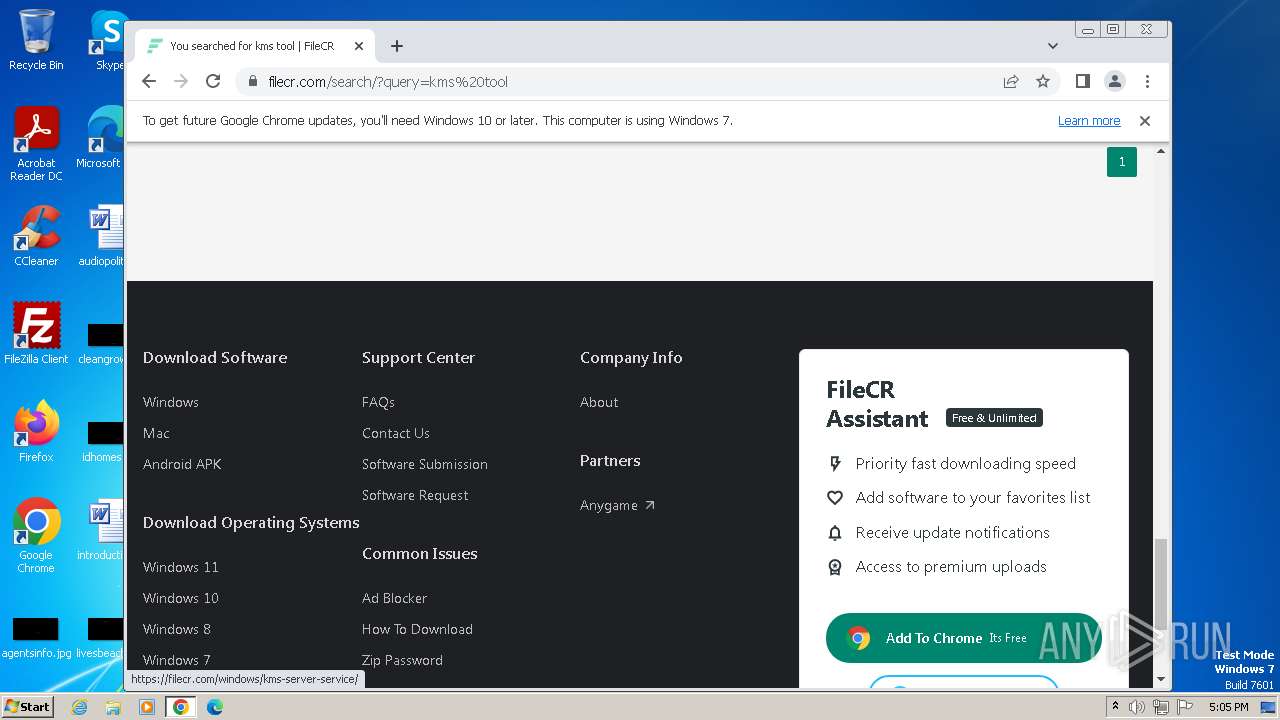This screenshot has width=1280, height=720.
Task: Click the lightning priority download icon
Action: [835, 463]
